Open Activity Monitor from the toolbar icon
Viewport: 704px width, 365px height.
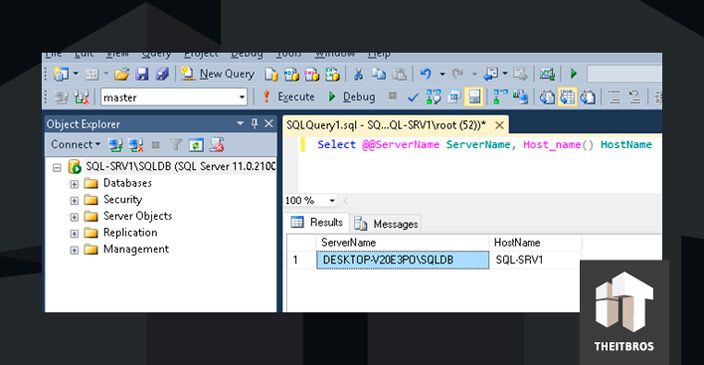[x=547, y=74]
